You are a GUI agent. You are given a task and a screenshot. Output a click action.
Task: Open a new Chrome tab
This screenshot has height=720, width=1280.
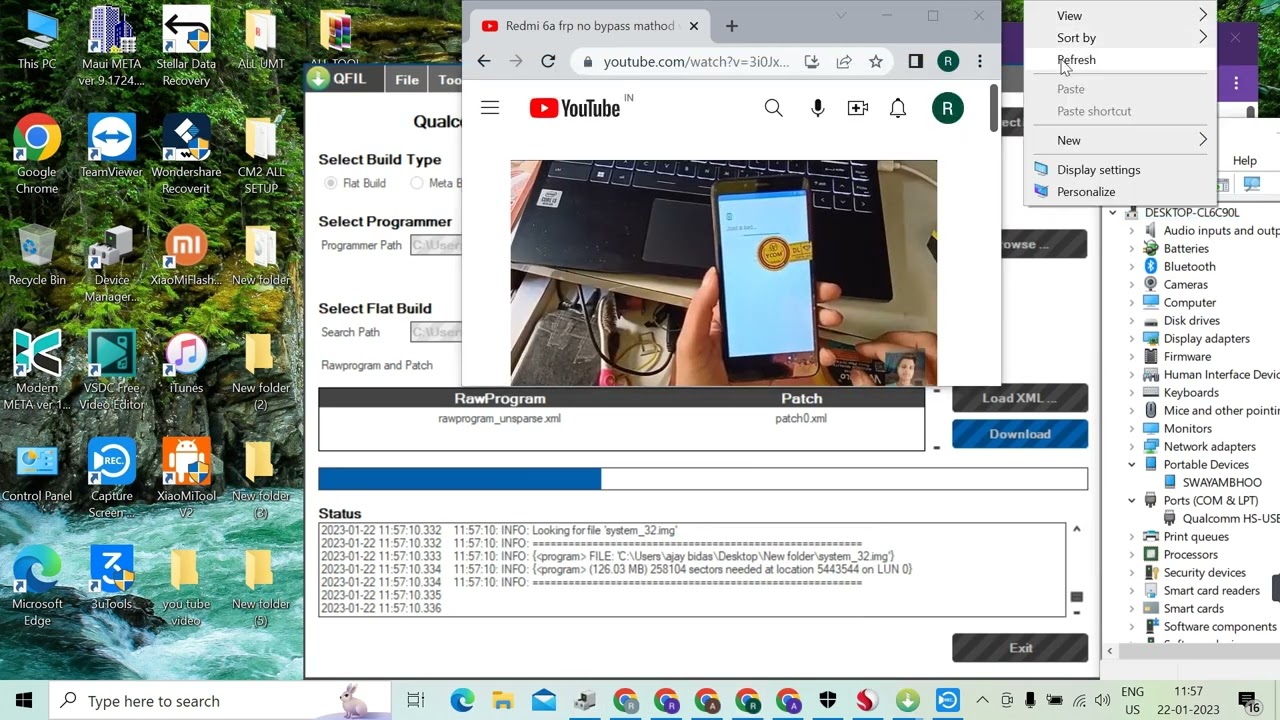[x=732, y=26]
